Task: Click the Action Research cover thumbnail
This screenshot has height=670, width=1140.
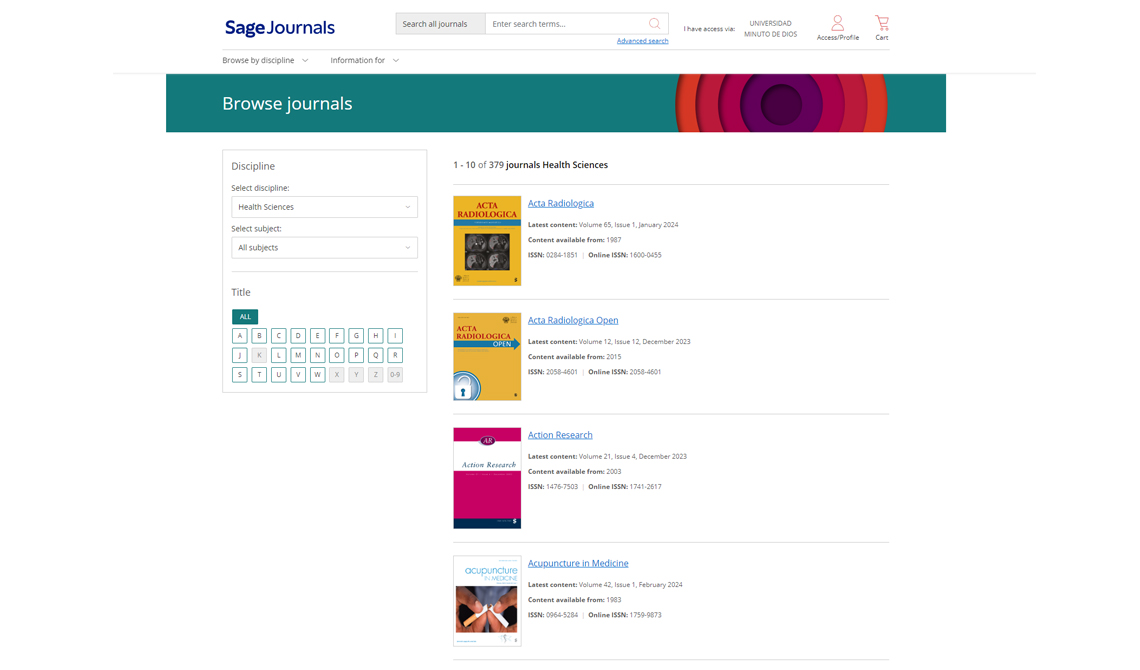Action: 487,478
